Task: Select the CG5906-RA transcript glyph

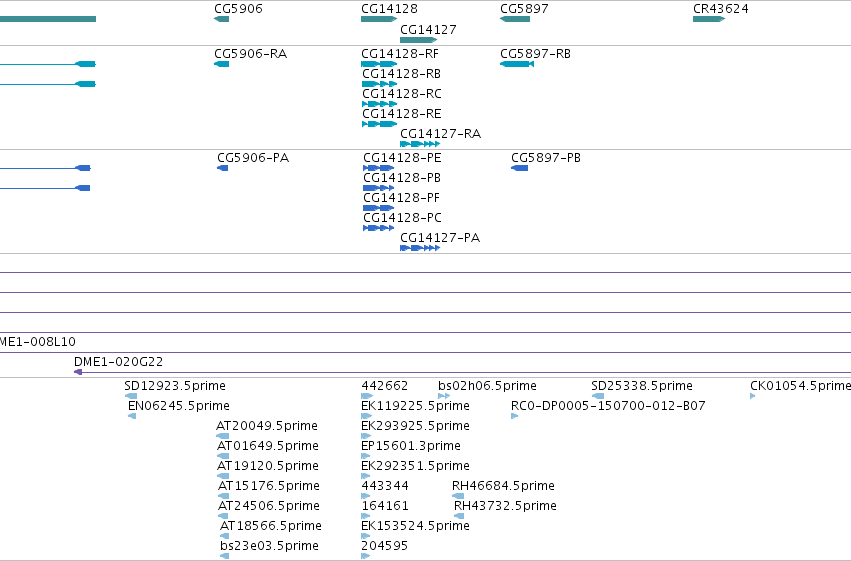Action: click(x=221, y=64)
